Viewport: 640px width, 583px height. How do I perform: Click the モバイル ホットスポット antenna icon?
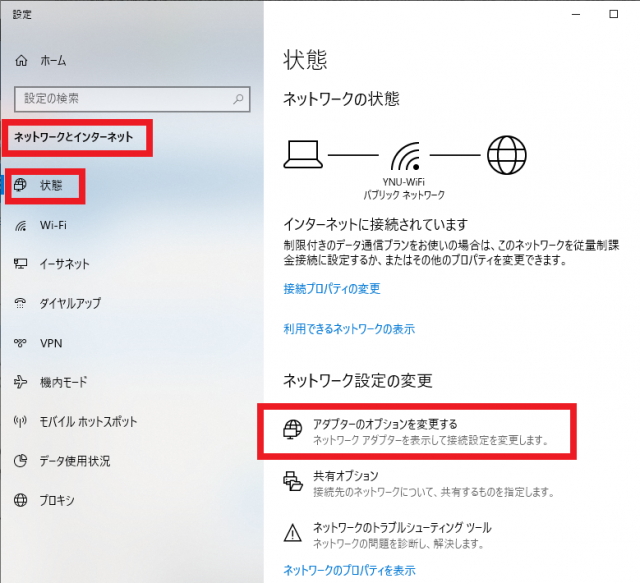tap(20, 421)
